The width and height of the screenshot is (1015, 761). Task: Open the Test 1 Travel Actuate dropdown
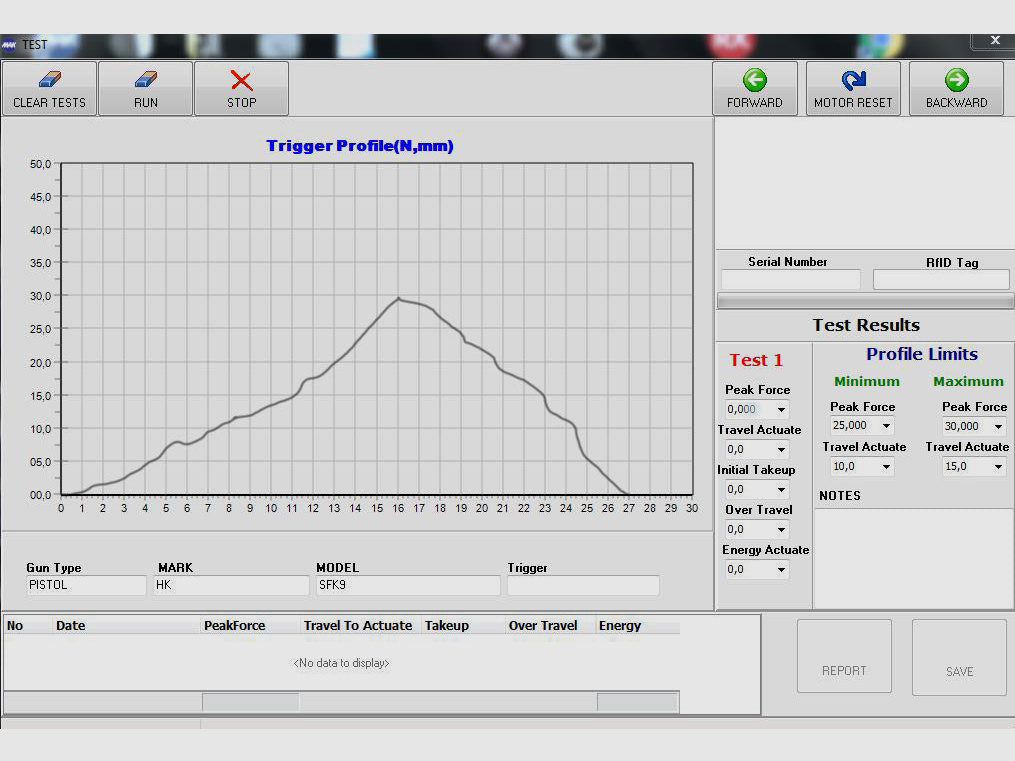coord(781,450)
